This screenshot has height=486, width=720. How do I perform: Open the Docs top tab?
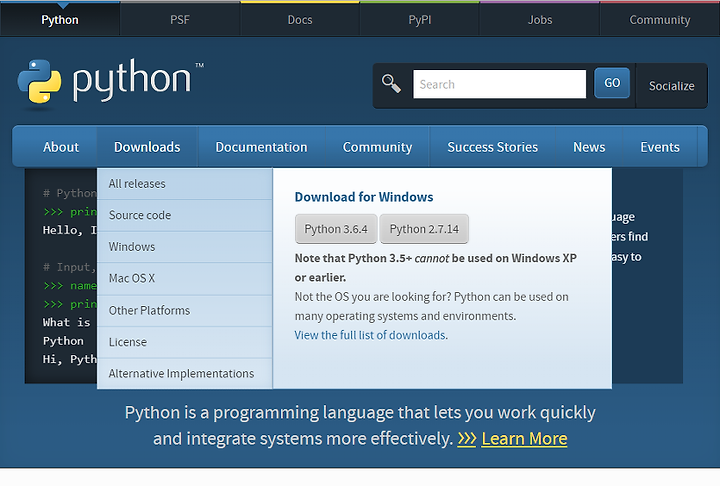coord(300,20)
